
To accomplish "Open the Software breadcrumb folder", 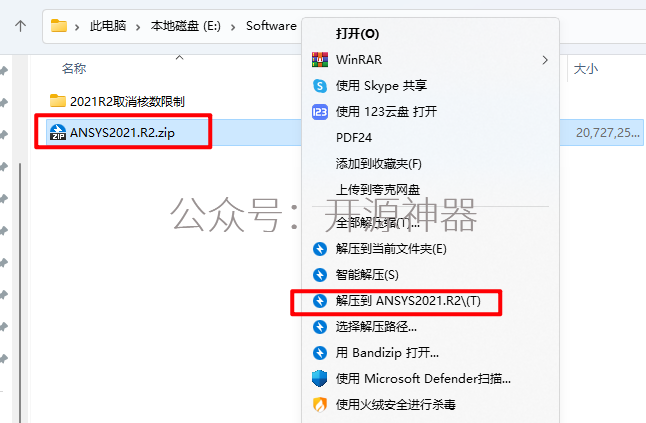I will pyautogui.click(x=271, y=26).
